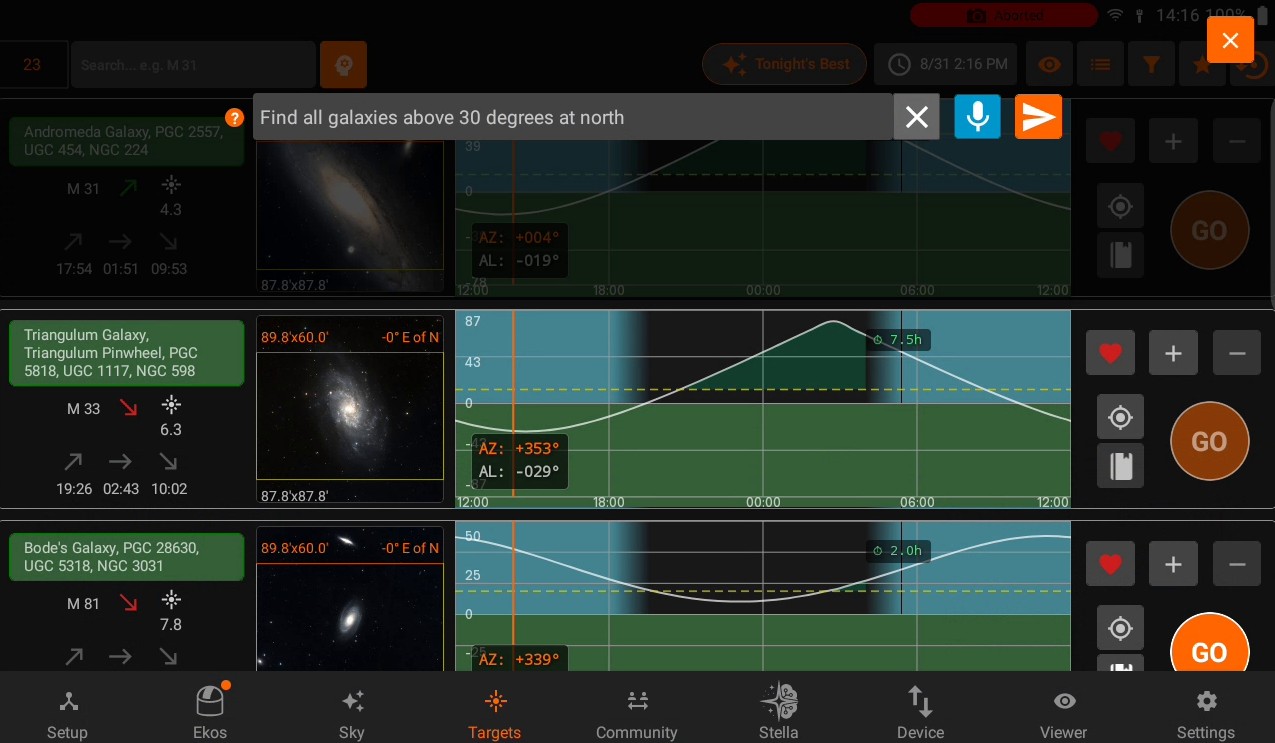Open the list view menu
1275x743 pixels.
click(x=1100, y=64)
